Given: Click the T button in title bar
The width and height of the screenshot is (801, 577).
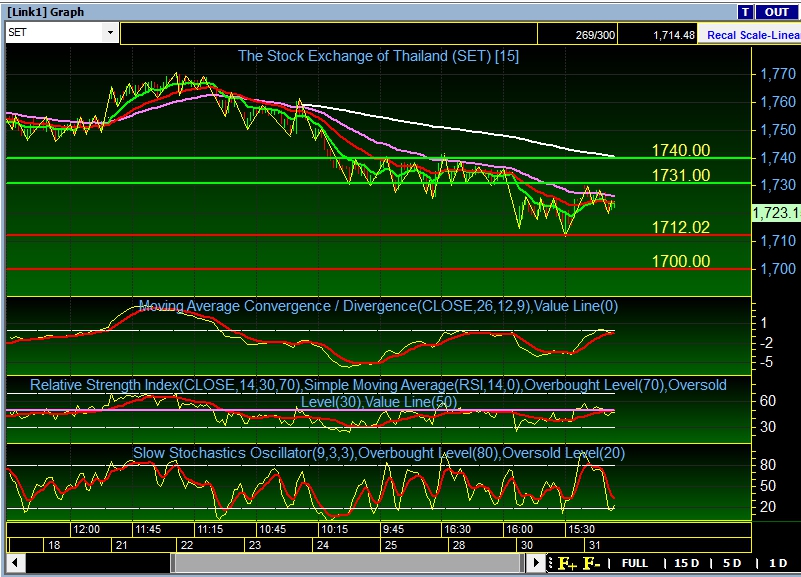Looking at the screenshot, I should click(x=745, y=12).
